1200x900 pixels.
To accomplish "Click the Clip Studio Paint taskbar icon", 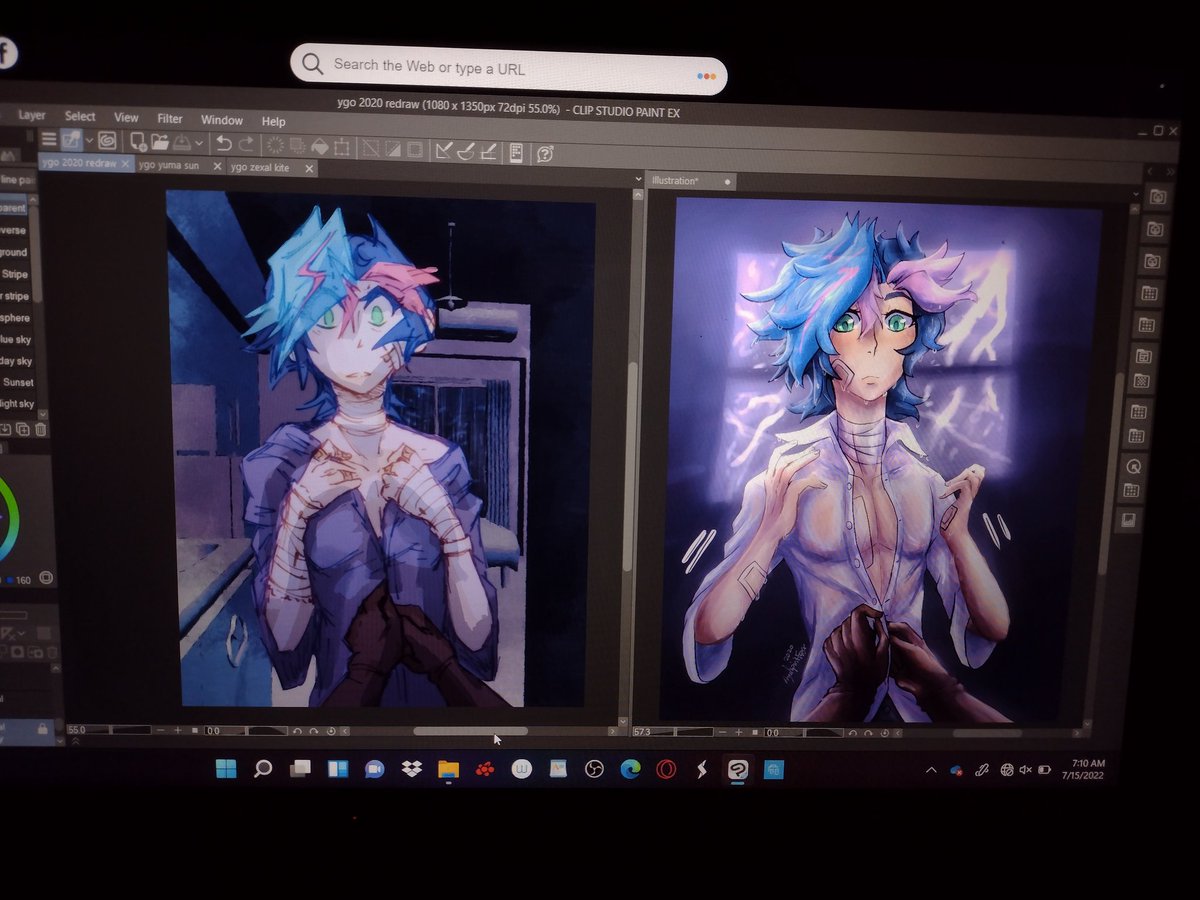I will [x=738, y=768].
